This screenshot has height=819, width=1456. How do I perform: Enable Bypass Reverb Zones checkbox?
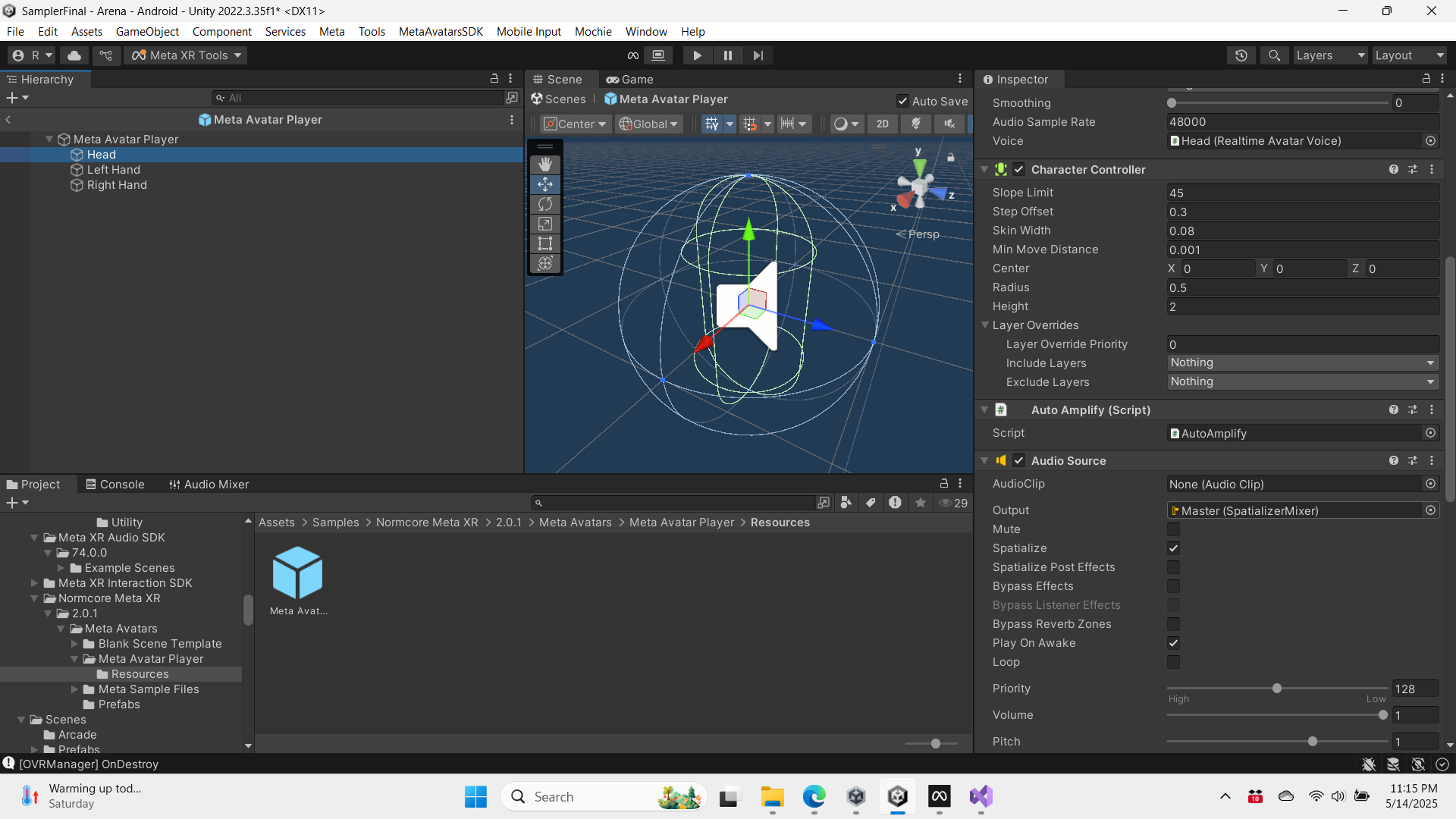(x=1173, y=624)
